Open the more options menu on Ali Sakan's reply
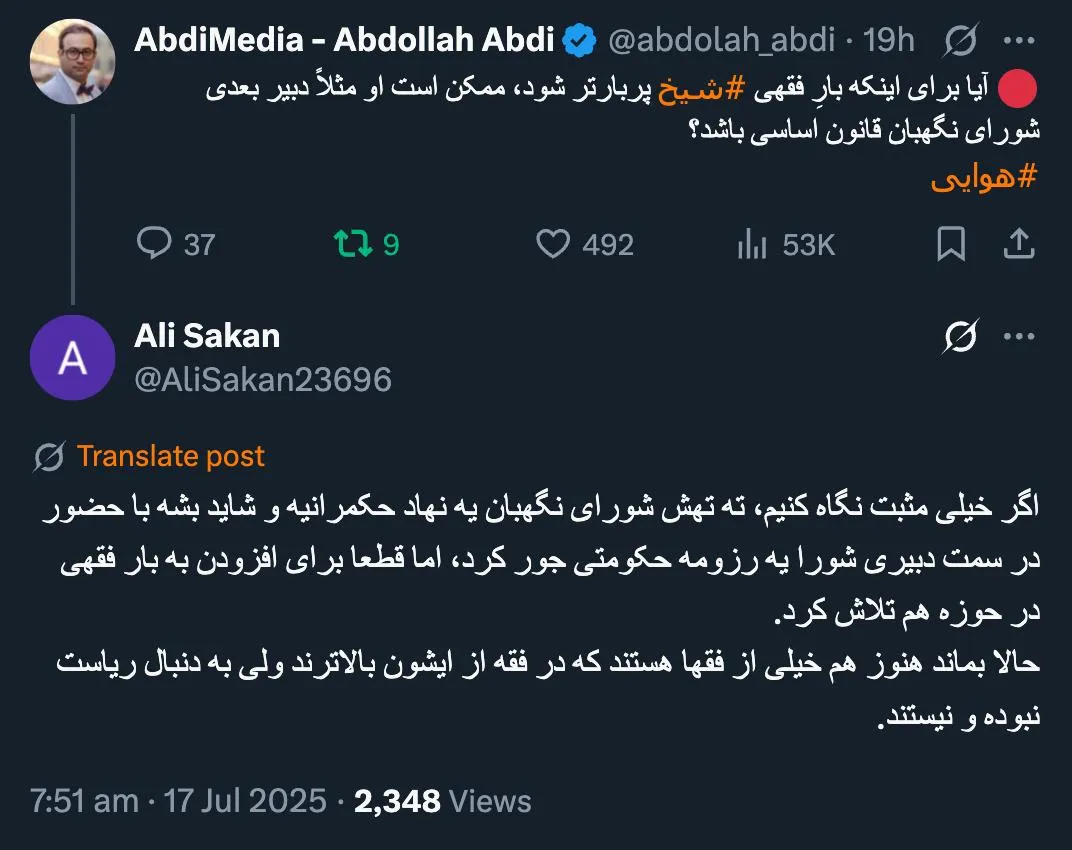1072x850 pixels. click(x=1021, y=337)
